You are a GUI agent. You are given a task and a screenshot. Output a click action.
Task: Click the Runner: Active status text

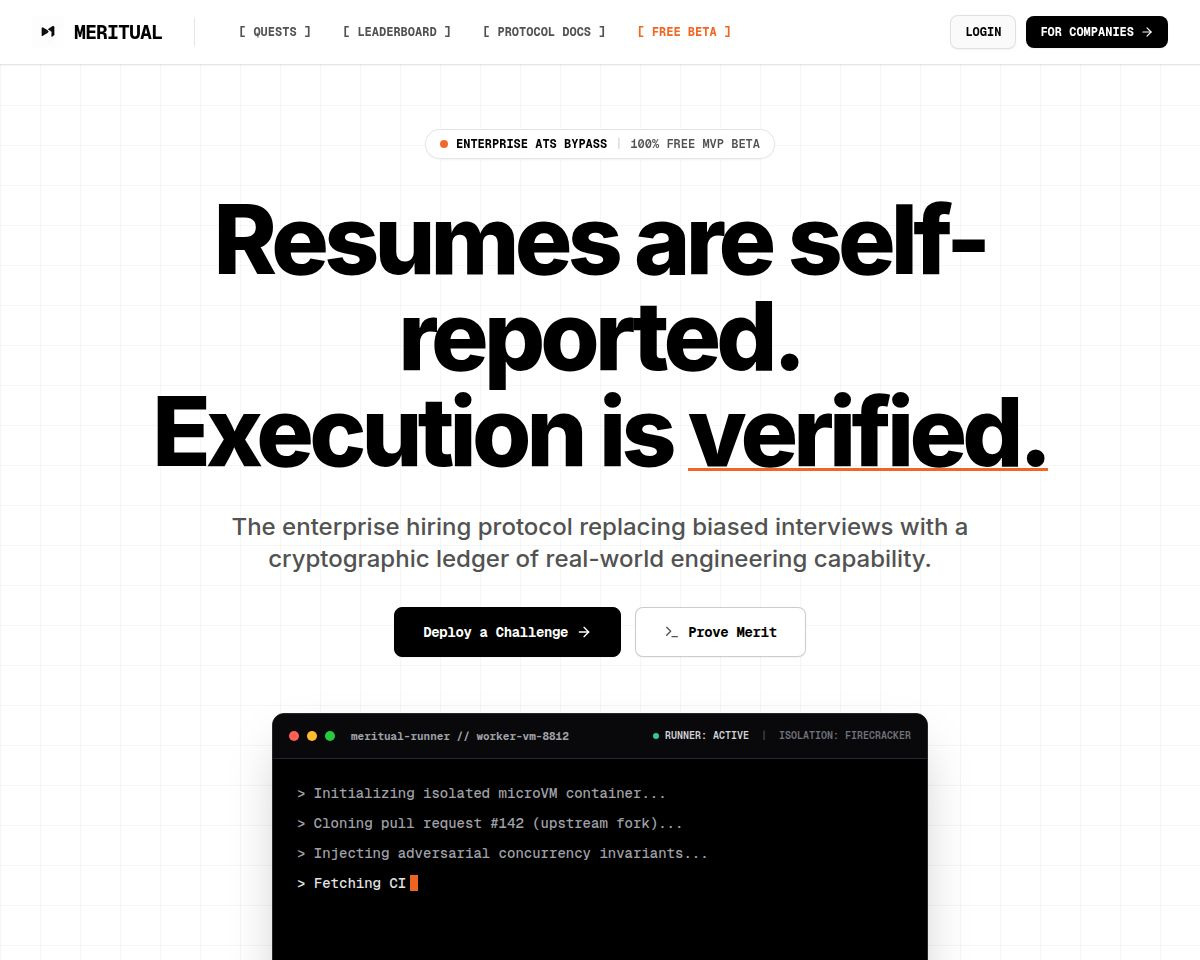pos(707,736)
